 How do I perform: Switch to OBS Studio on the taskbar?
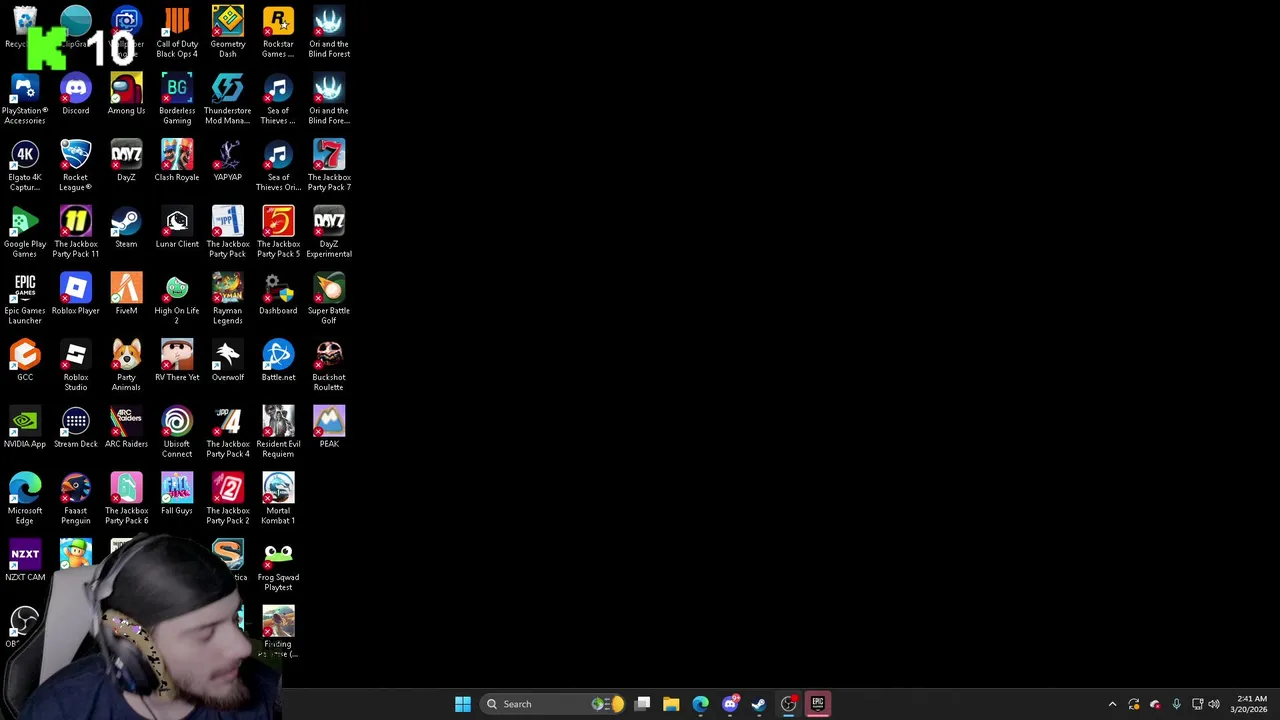tap(789, 704)
